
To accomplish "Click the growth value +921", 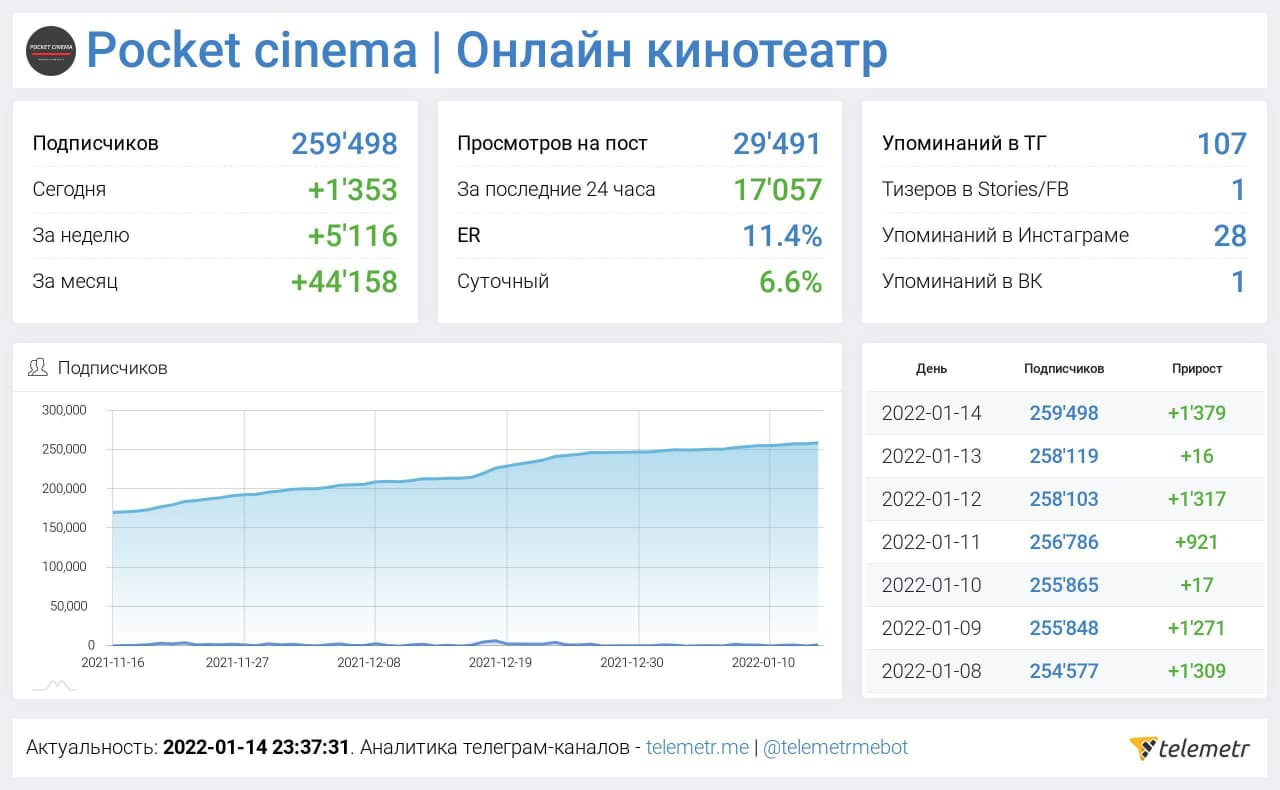I will (1197, 542).
